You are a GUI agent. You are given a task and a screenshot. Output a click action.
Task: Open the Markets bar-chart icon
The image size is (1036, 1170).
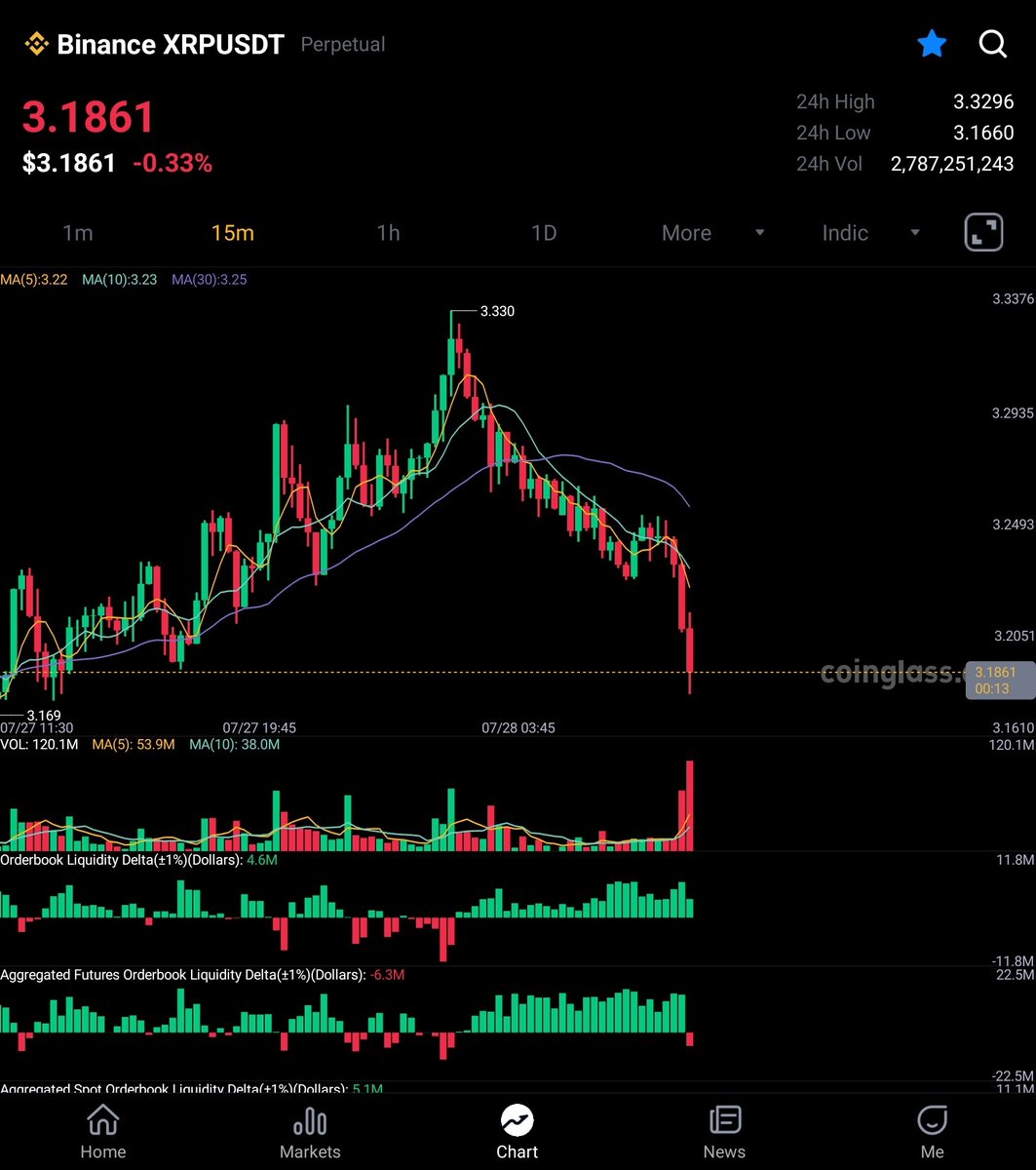click(x=310, y=1119)
